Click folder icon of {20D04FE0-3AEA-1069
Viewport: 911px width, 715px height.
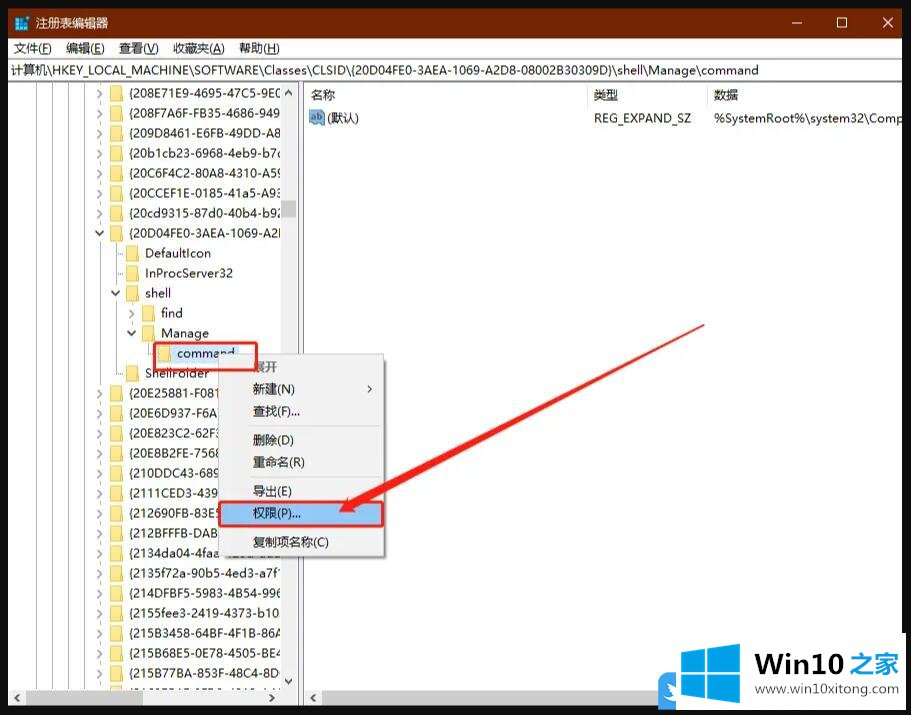(116, 233)
